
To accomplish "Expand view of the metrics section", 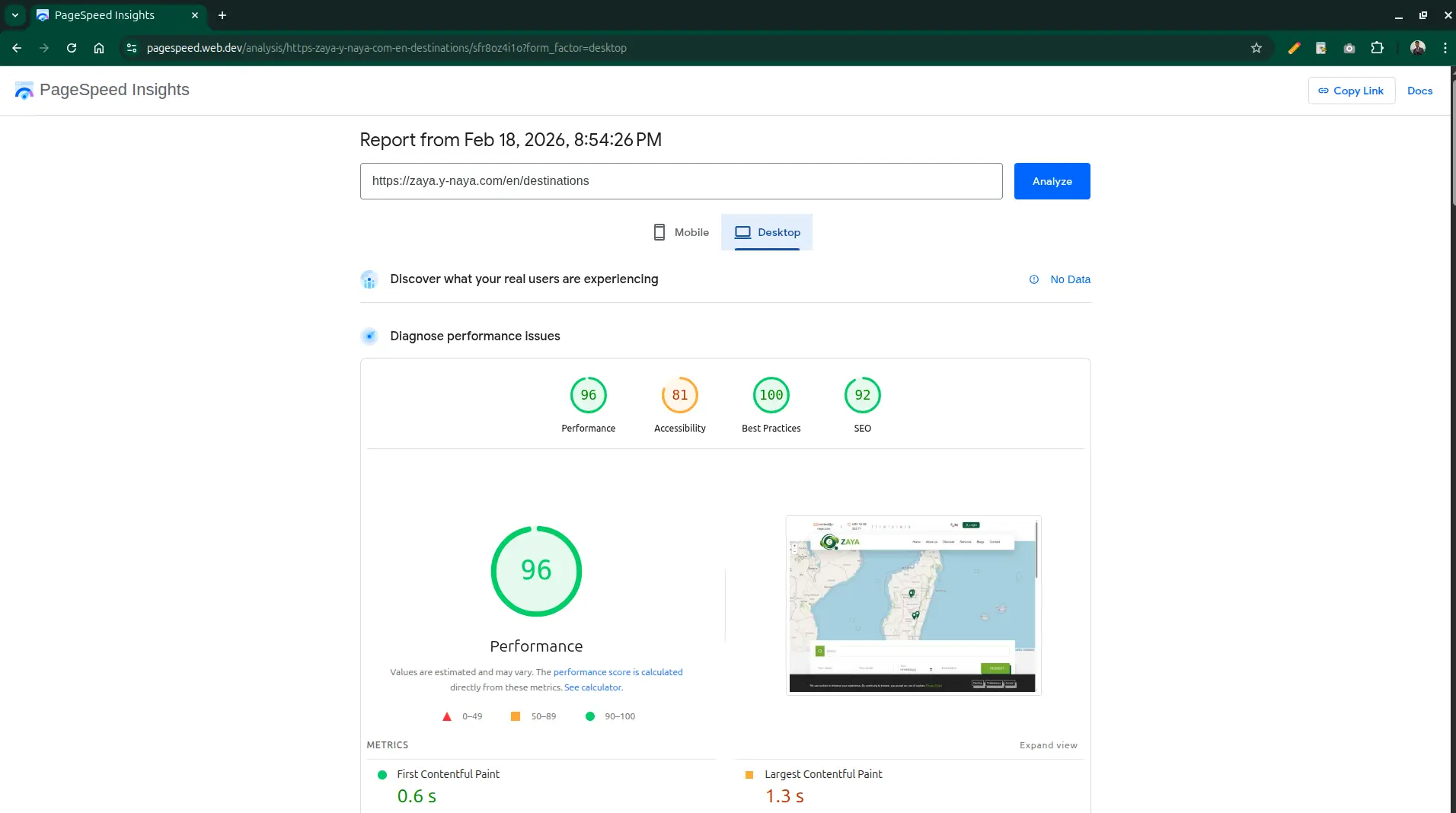I will pos(1048,745).
